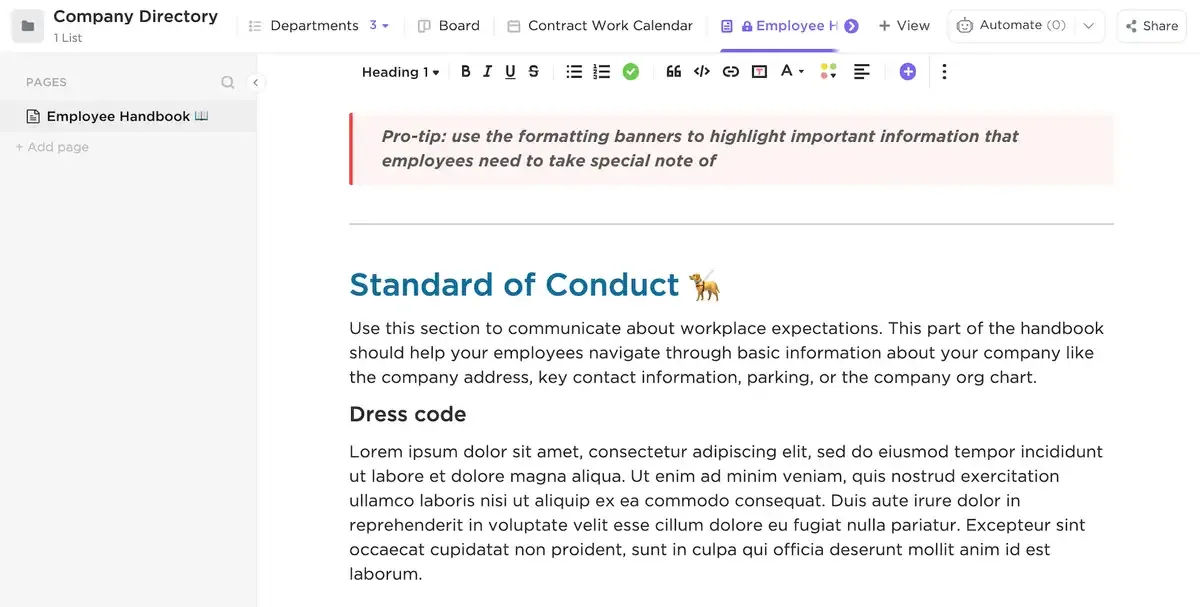This screenshot has width=1200, height=607.
Task: Click the Lorem ipsum paragraph text
Action: pyautogui.click(x=726, y=513)
